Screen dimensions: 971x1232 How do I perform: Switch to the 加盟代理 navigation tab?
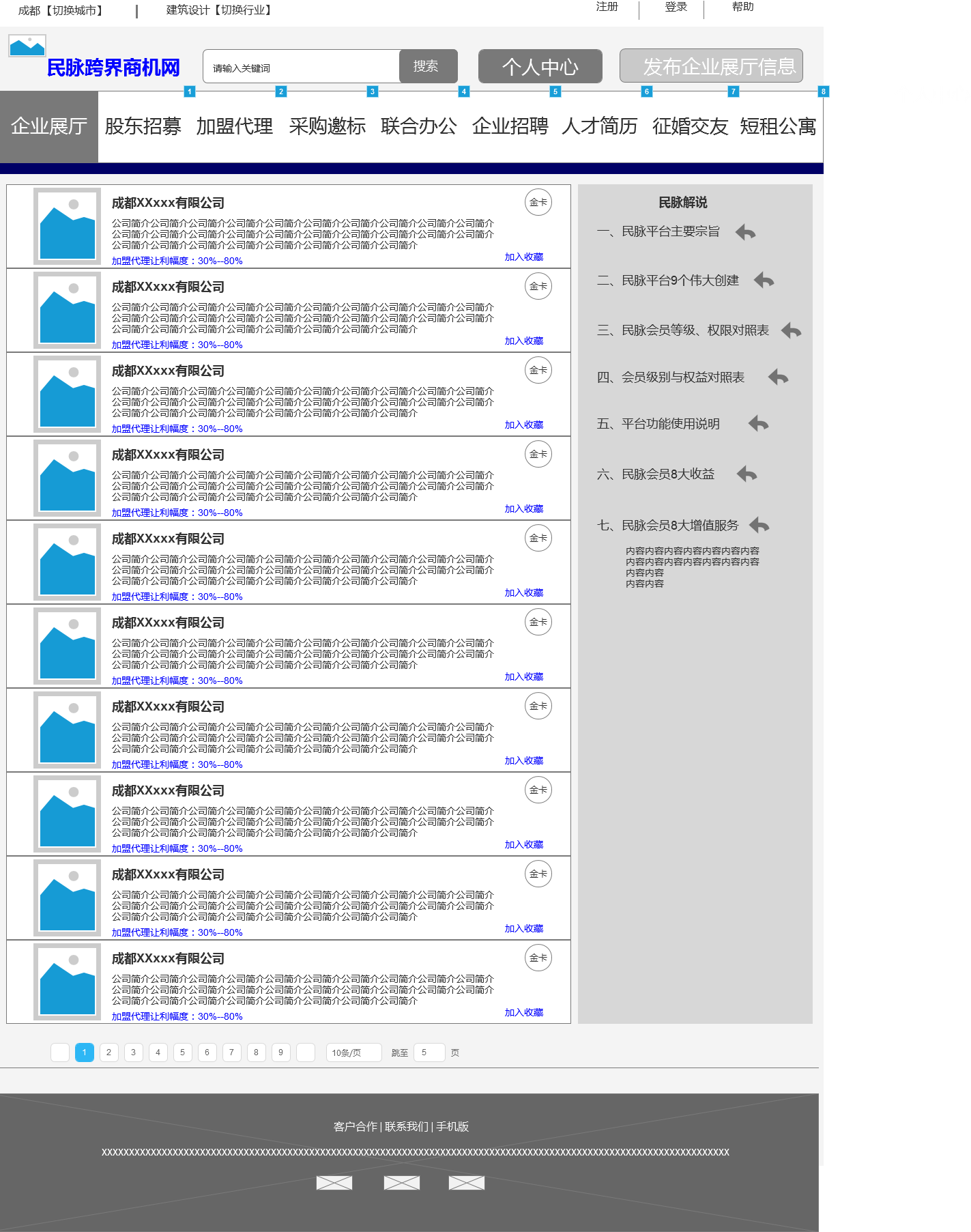pyautogui.click(x=234, y=126)
